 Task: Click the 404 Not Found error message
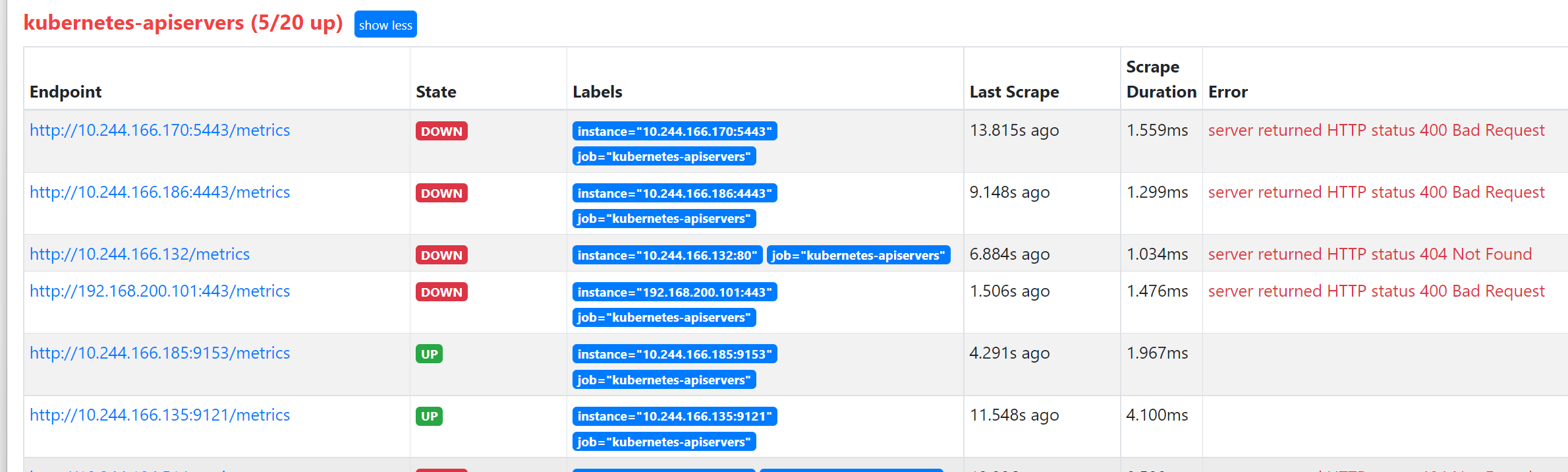1370,254
